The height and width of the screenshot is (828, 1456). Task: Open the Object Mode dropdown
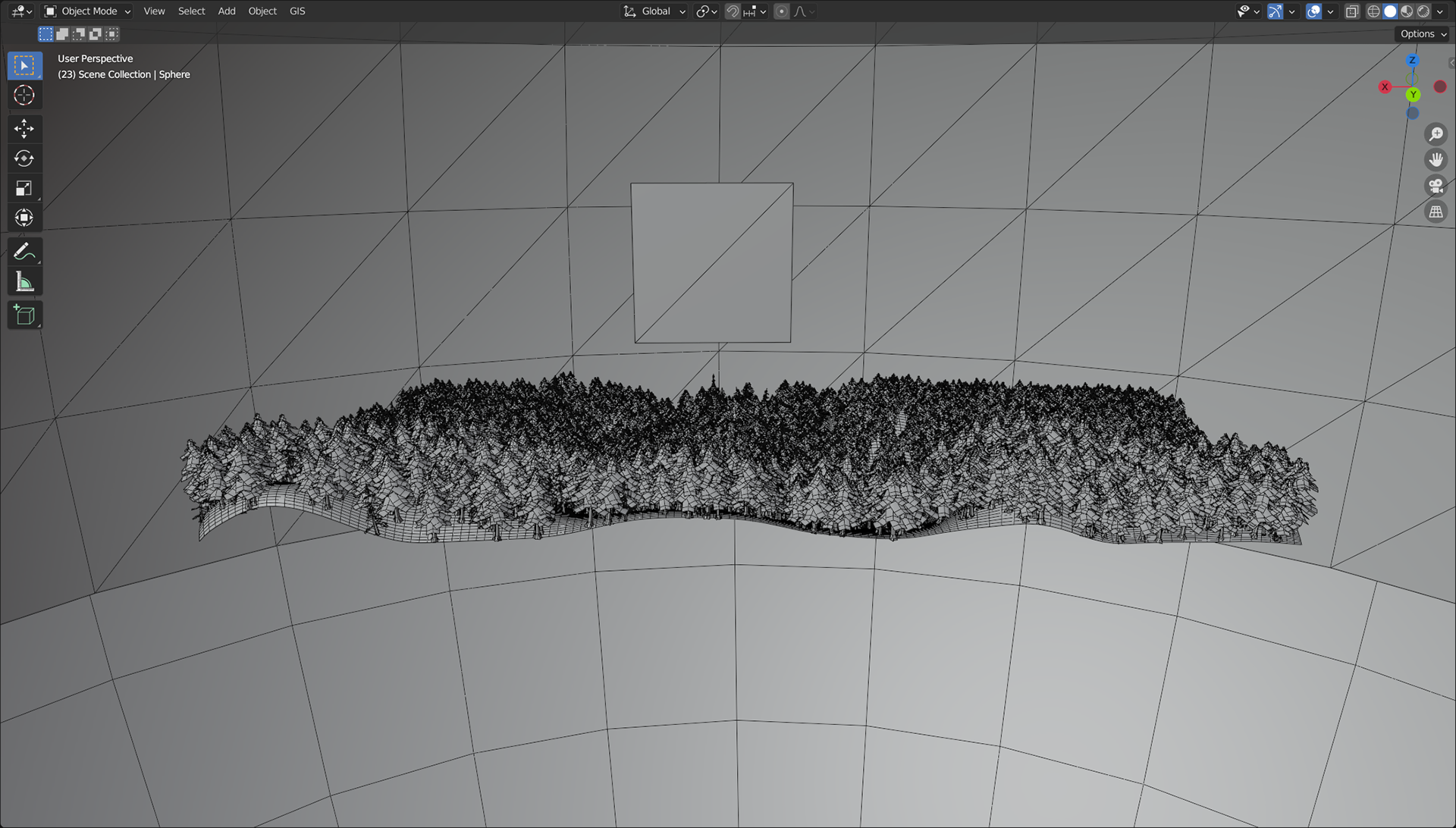click(88, 11)
